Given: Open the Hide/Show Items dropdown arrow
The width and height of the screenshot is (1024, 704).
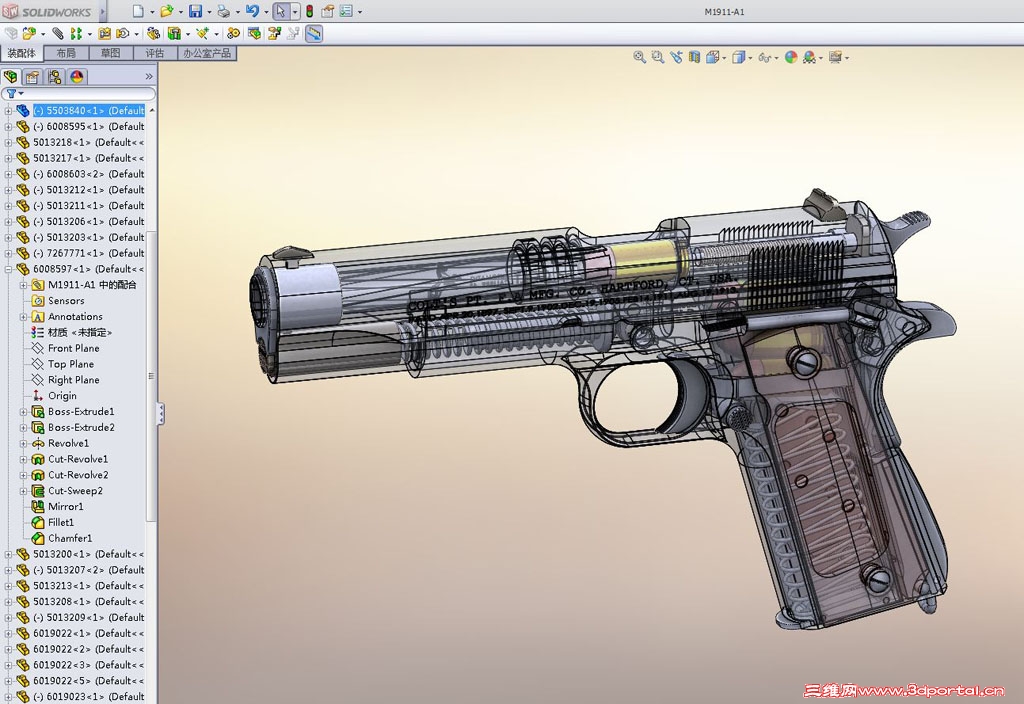Looking at the screenshot, I should [776, 58].
